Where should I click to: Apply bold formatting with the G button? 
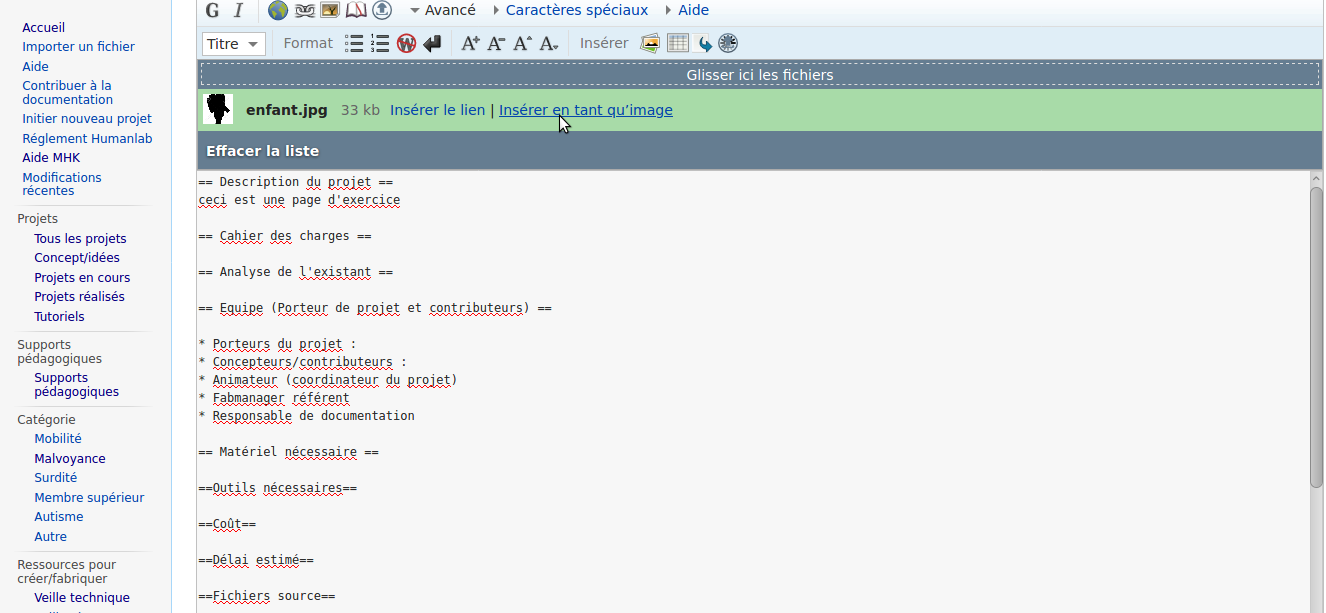pos(212,10)
